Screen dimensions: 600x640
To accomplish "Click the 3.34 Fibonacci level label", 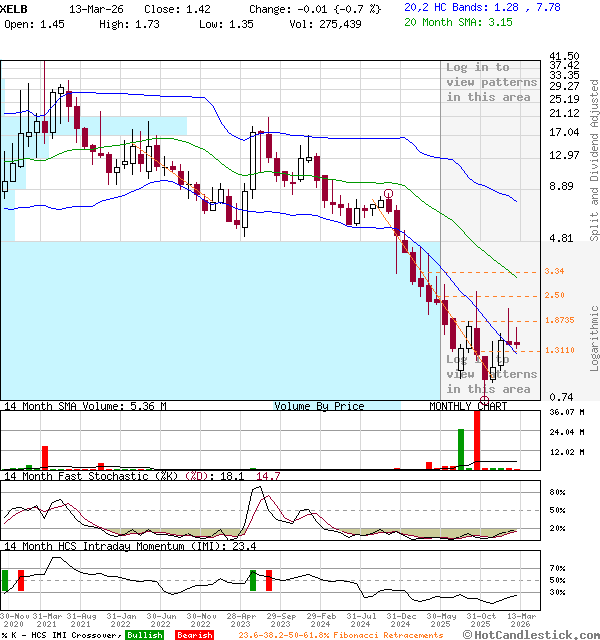I will tap(554, 272).
